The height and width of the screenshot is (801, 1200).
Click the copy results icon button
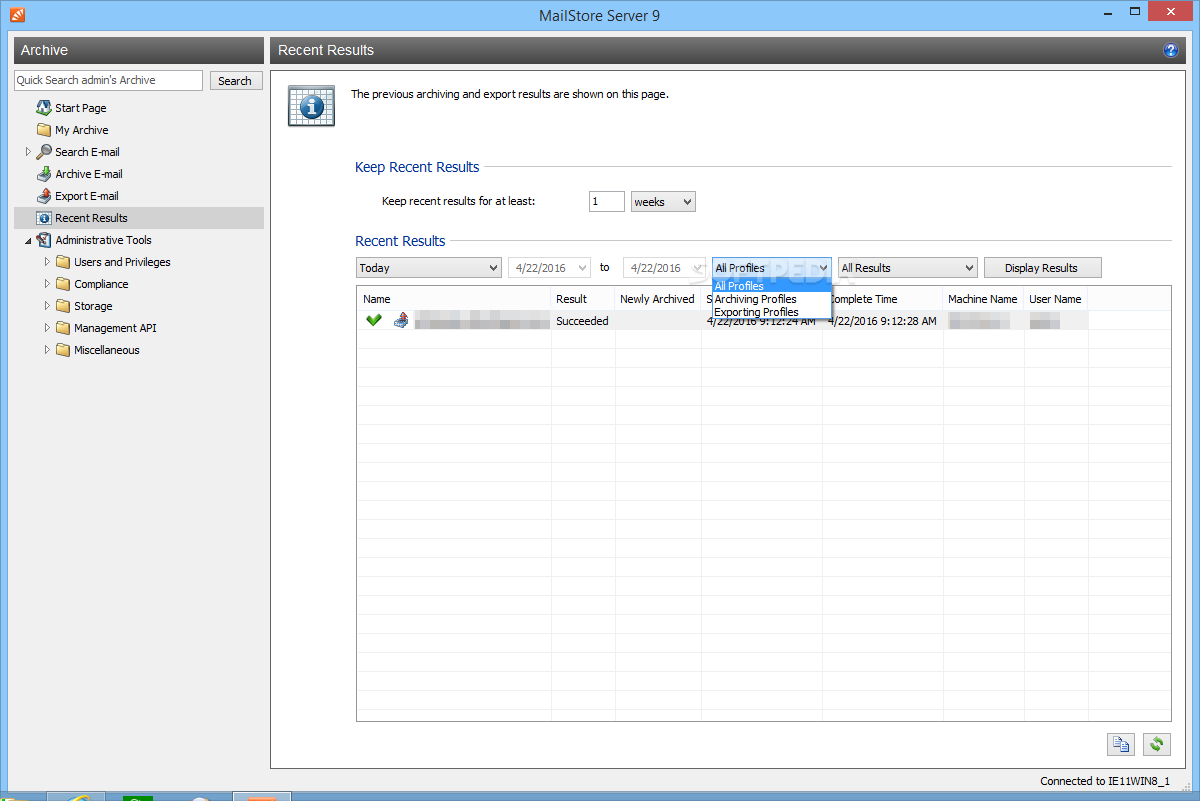tap(1121, 744)
